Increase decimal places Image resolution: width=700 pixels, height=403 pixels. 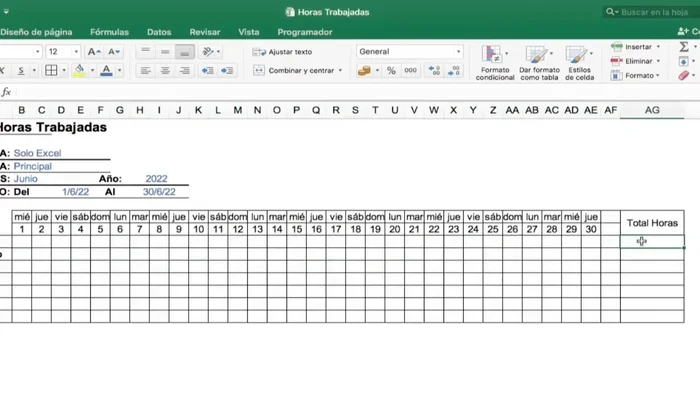[x=434, y=71]
